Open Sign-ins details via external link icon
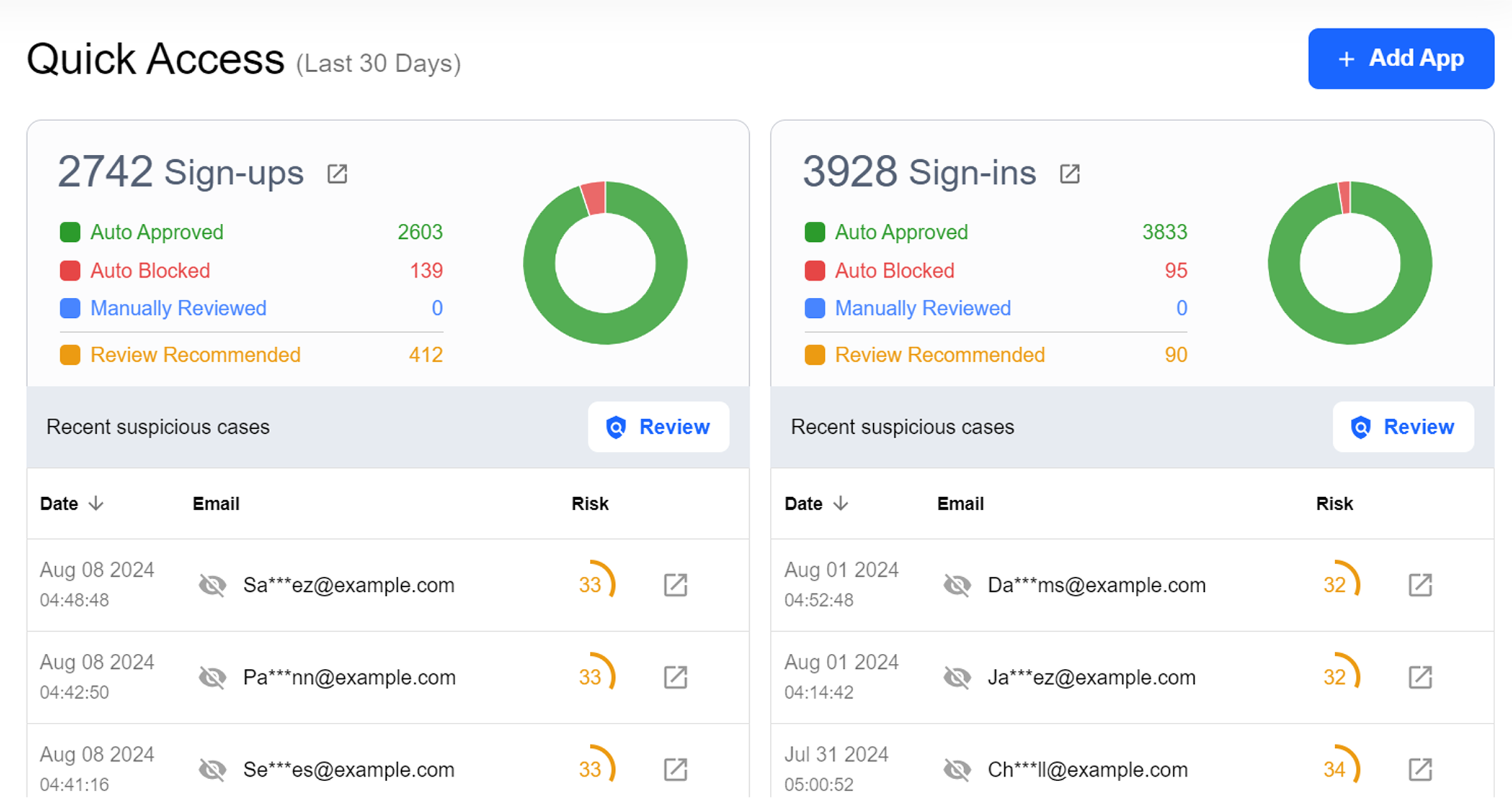This screenshot has height=798, width=1512. click(1069, 174)
